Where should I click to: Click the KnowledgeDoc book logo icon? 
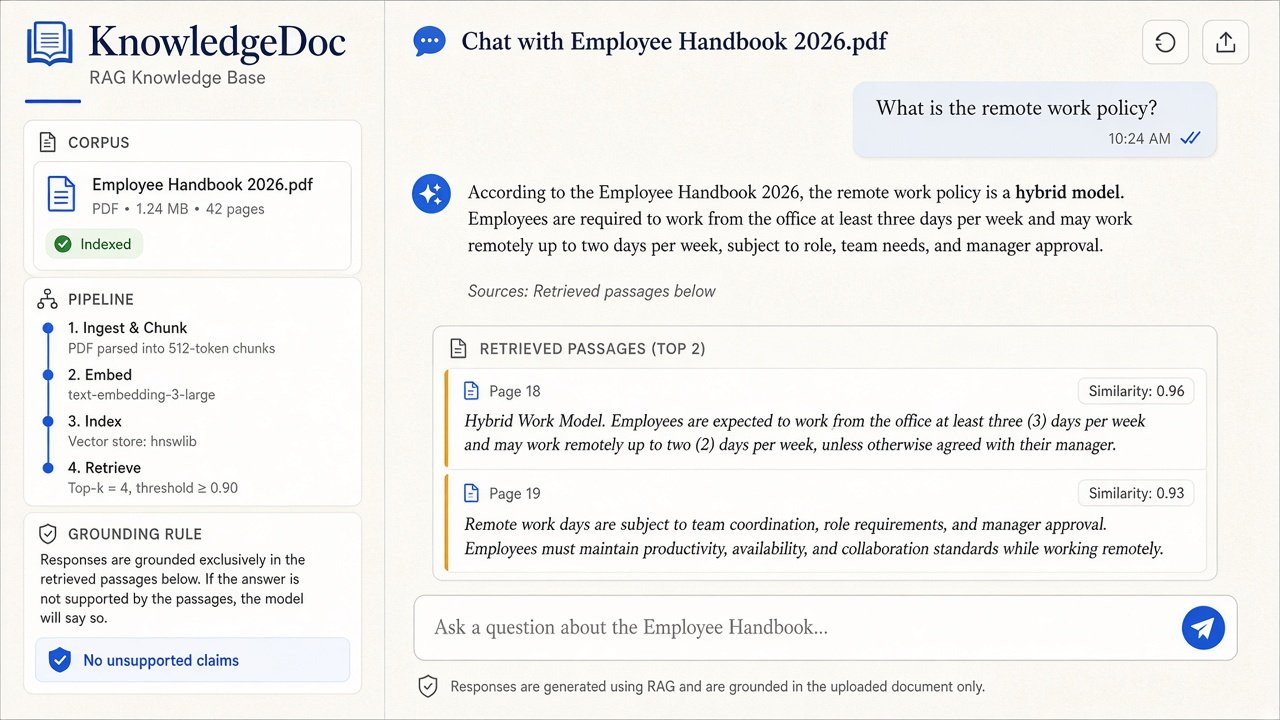(x=50, y=44)
